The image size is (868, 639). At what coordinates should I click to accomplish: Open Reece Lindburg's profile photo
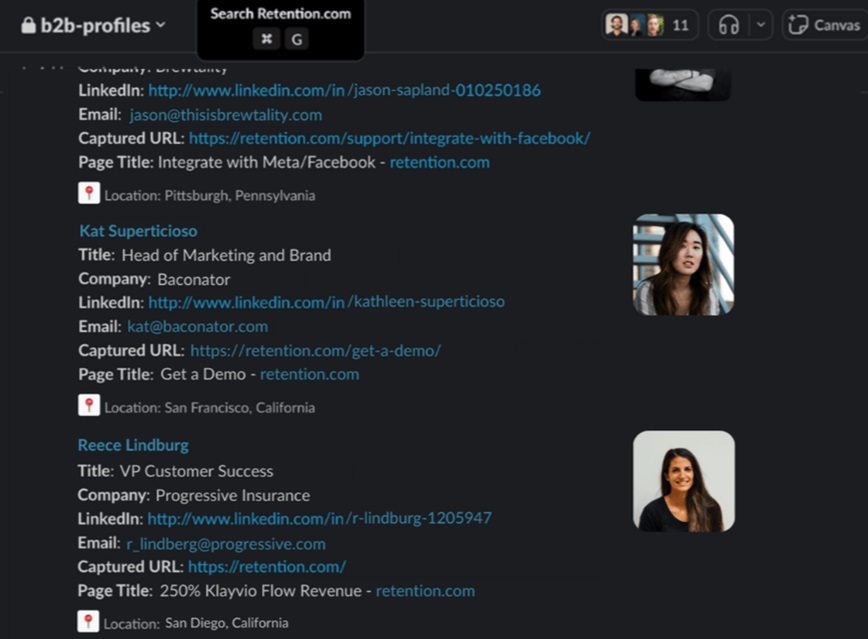684,481
